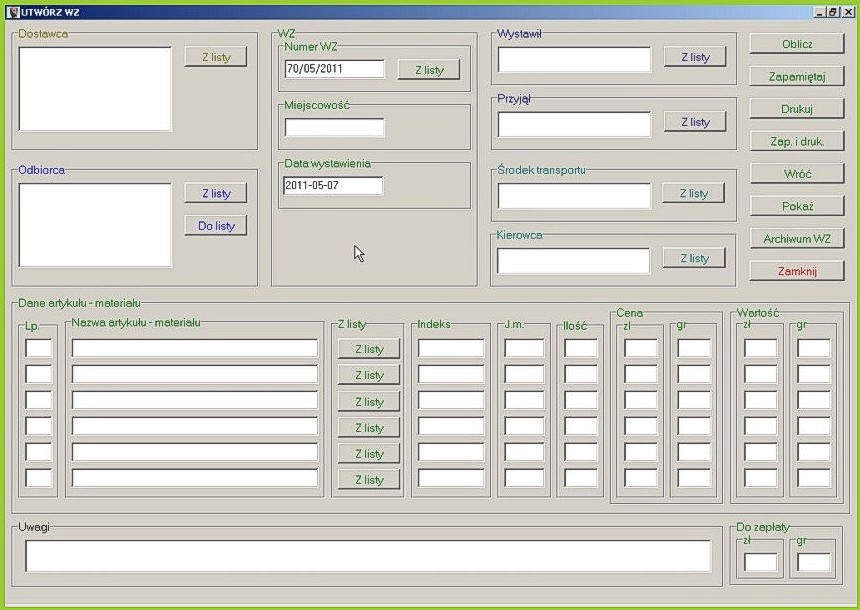Restore down the UTWÓRZ WZ window
The height and width of the screenshot is (610, 860).
(833, 12)
